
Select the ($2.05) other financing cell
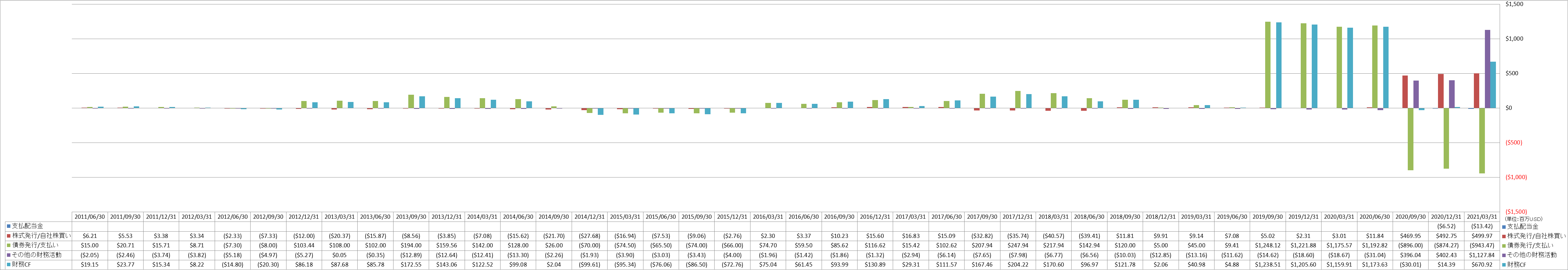click(90, 256)
